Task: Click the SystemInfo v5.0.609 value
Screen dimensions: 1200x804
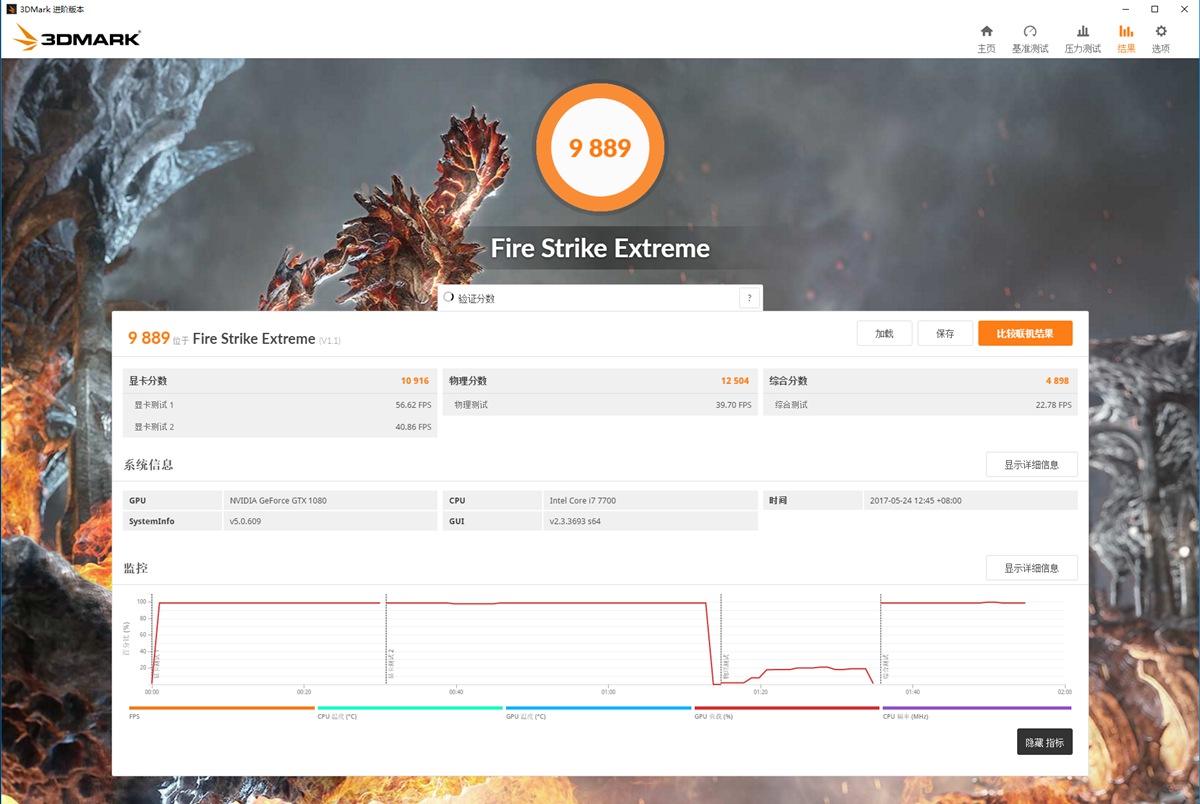Action: click(x=330, y=521)
